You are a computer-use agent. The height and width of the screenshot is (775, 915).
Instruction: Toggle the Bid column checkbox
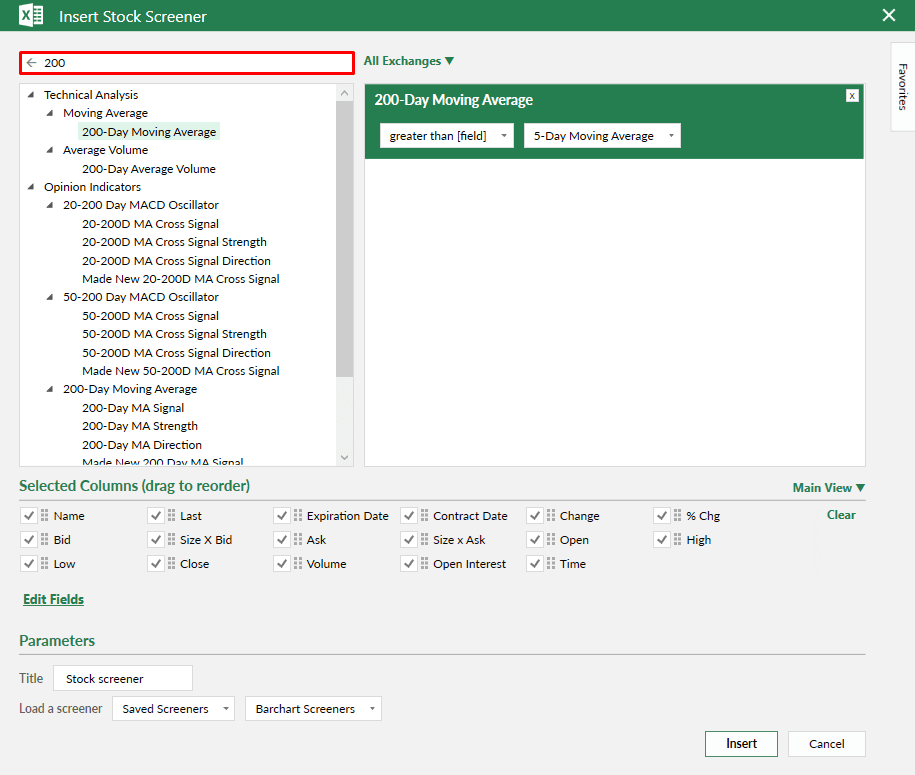[28, 540]
